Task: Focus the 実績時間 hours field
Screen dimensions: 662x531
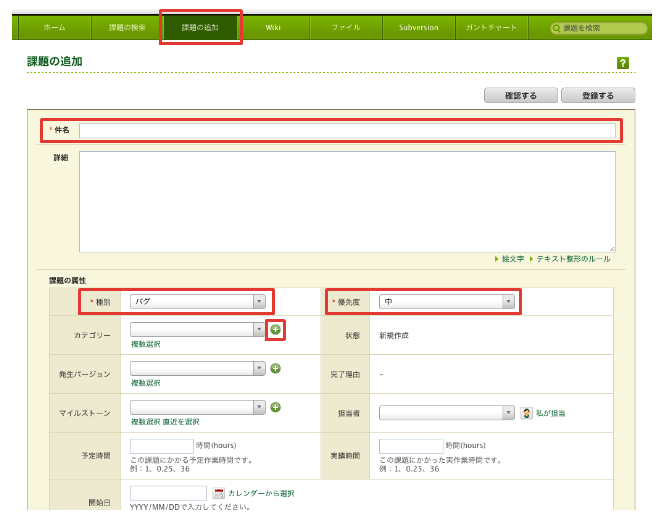Action: point(411,446)
